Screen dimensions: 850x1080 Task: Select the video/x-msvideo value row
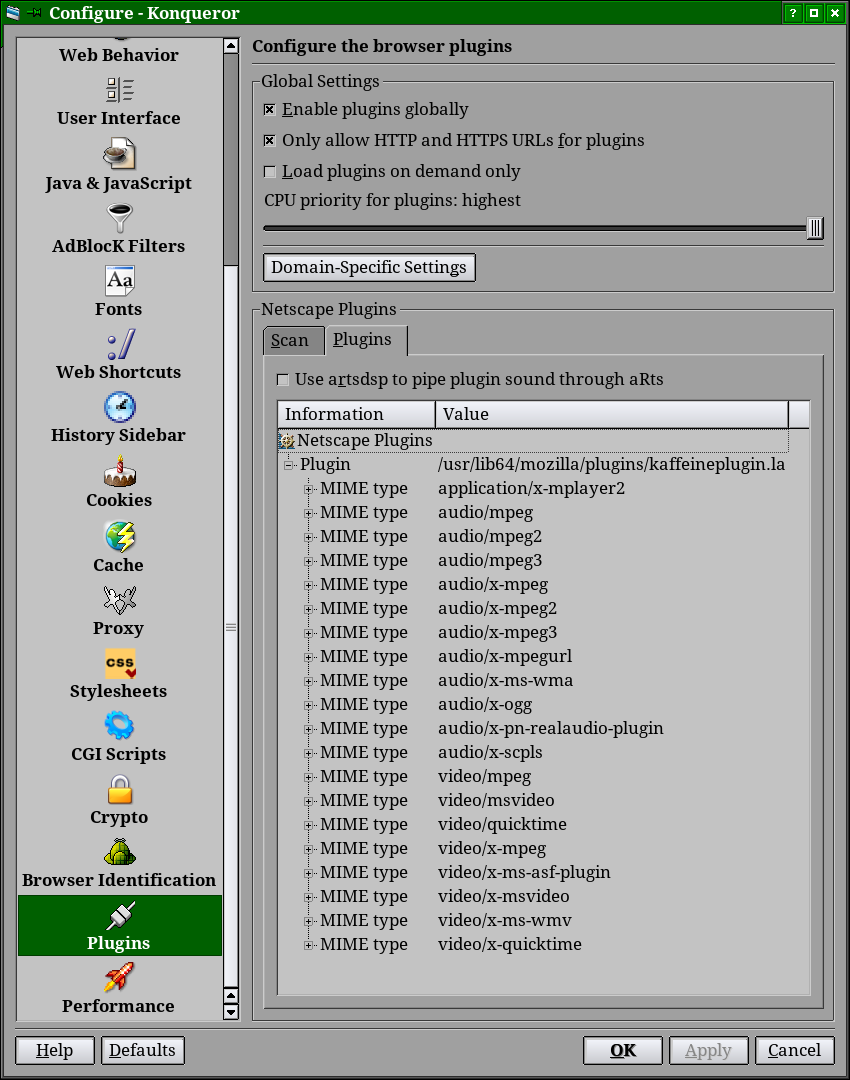click(x=504, y=897)
